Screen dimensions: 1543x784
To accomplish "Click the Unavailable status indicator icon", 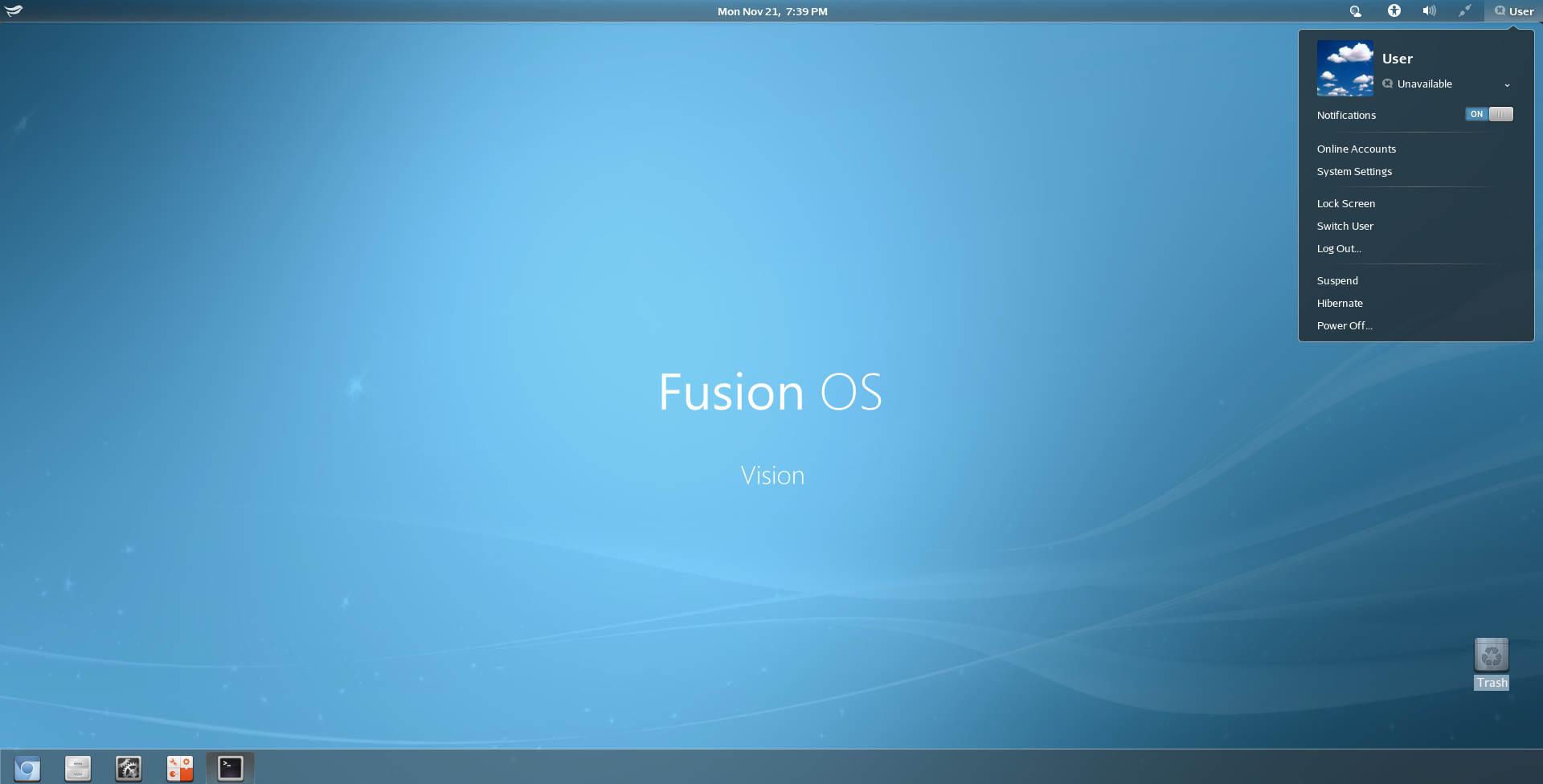I will [x=1387, y=84].
